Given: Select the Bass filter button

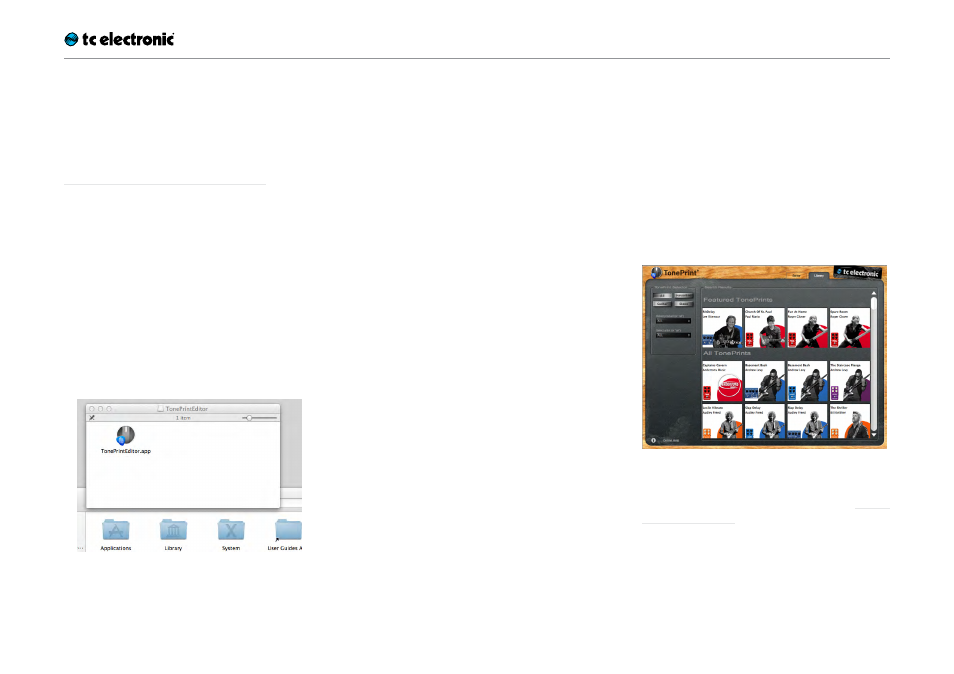Looking at the screenshot, I should [683, 304].
